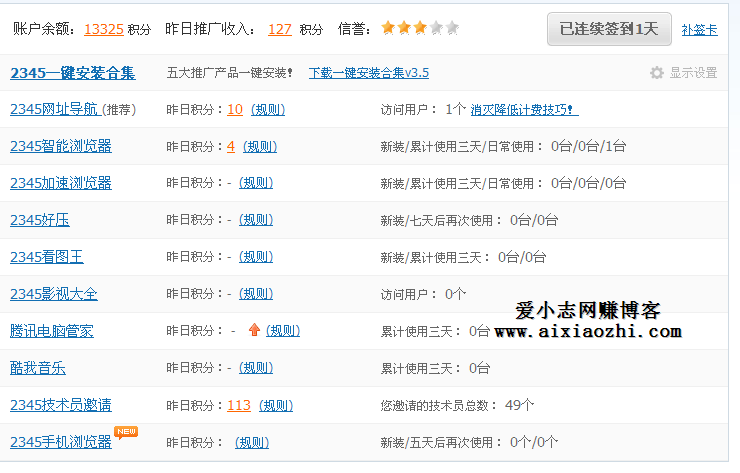Click the display settings gear icon
This screenshot has height=473, width=740.
point(656,73)
